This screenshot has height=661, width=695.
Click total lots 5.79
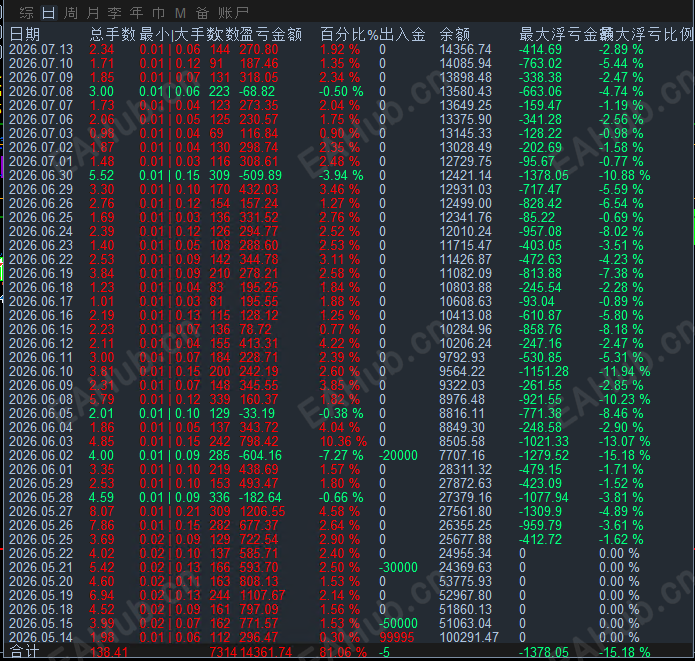pyautogui.click(x=102, y=399)
